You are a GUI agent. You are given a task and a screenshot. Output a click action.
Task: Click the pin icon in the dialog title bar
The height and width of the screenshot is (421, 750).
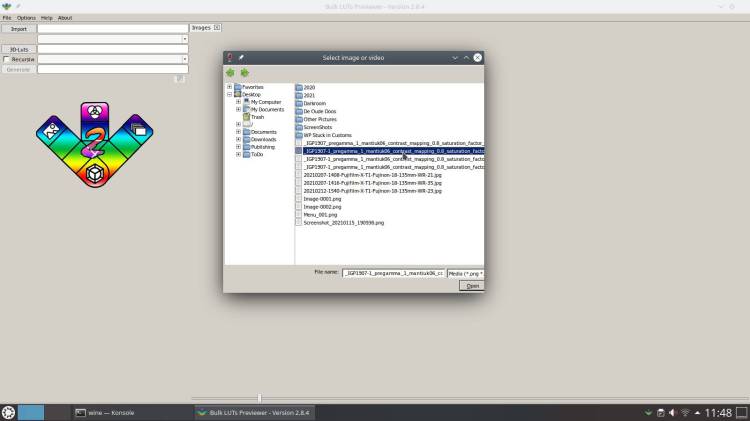click(241, 58)
